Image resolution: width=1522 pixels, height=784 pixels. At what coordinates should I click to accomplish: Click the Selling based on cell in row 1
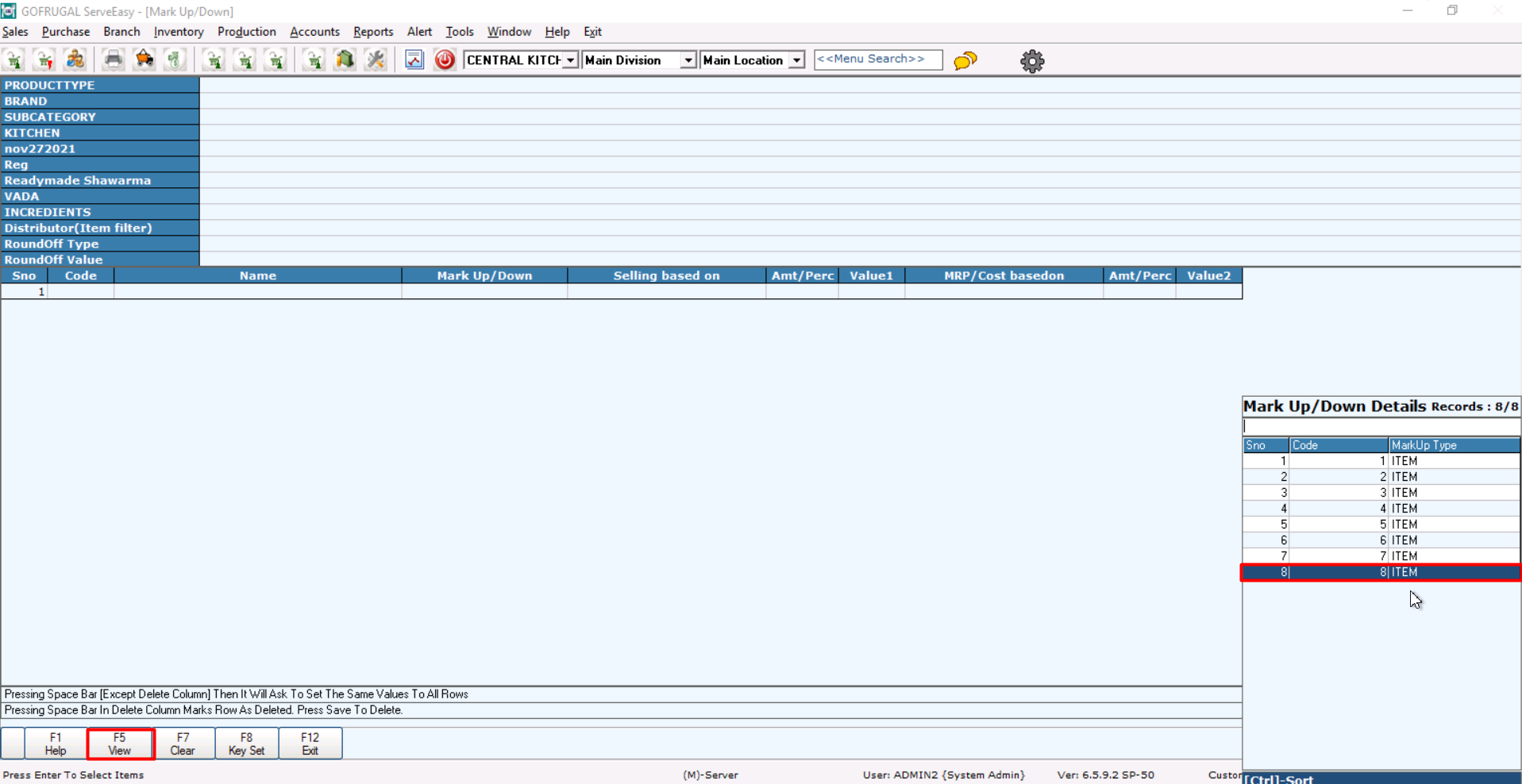(667, 291)
